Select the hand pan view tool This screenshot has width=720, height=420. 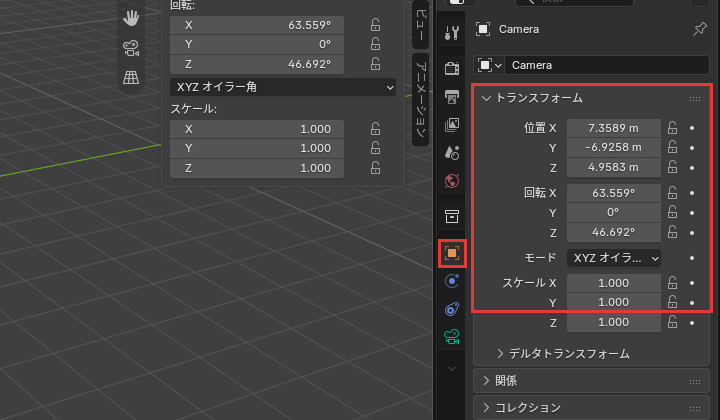[131, 18]
